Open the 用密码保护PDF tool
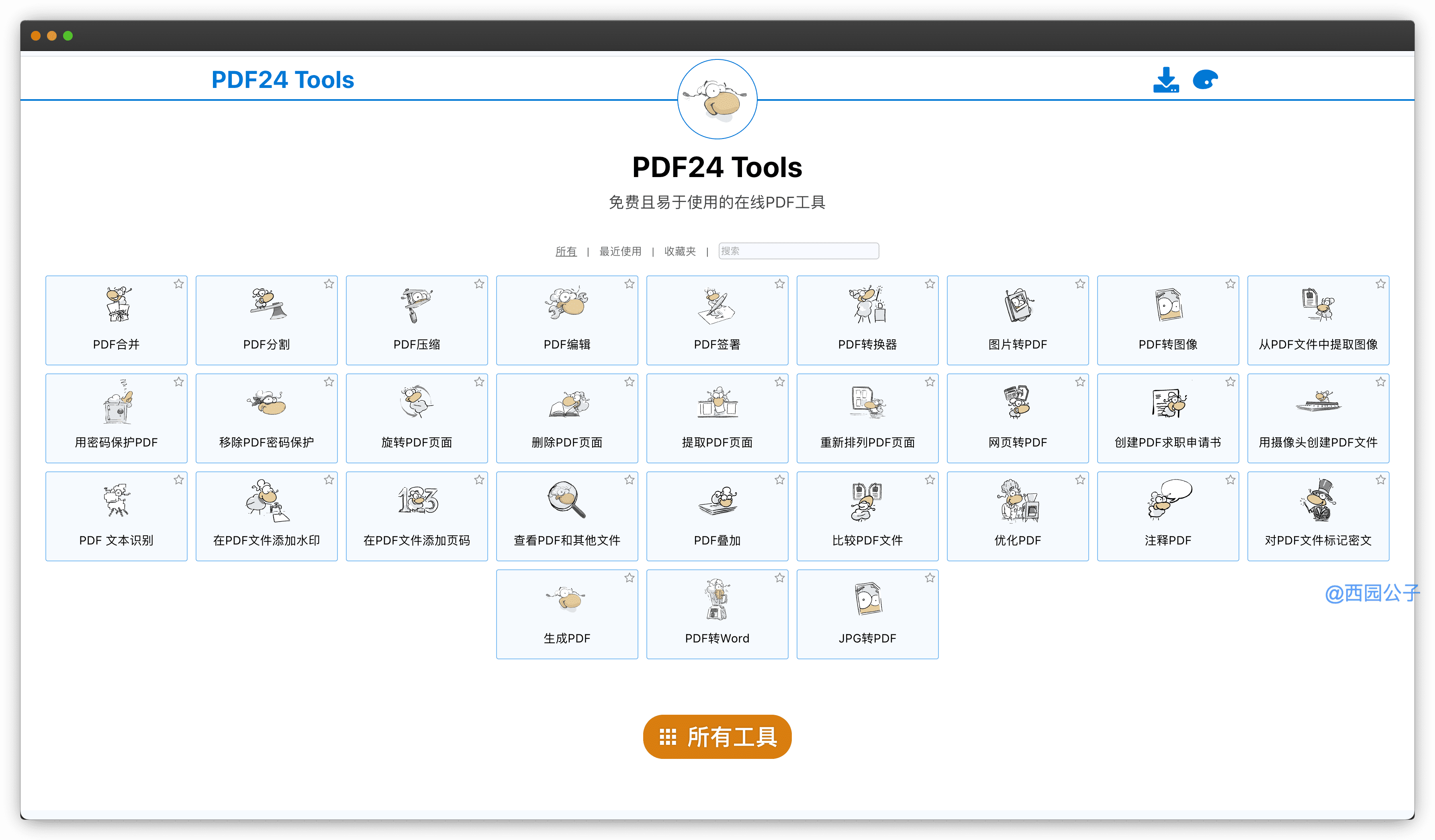The width and height of the screenshot is (1435, 840). [116, 418]
